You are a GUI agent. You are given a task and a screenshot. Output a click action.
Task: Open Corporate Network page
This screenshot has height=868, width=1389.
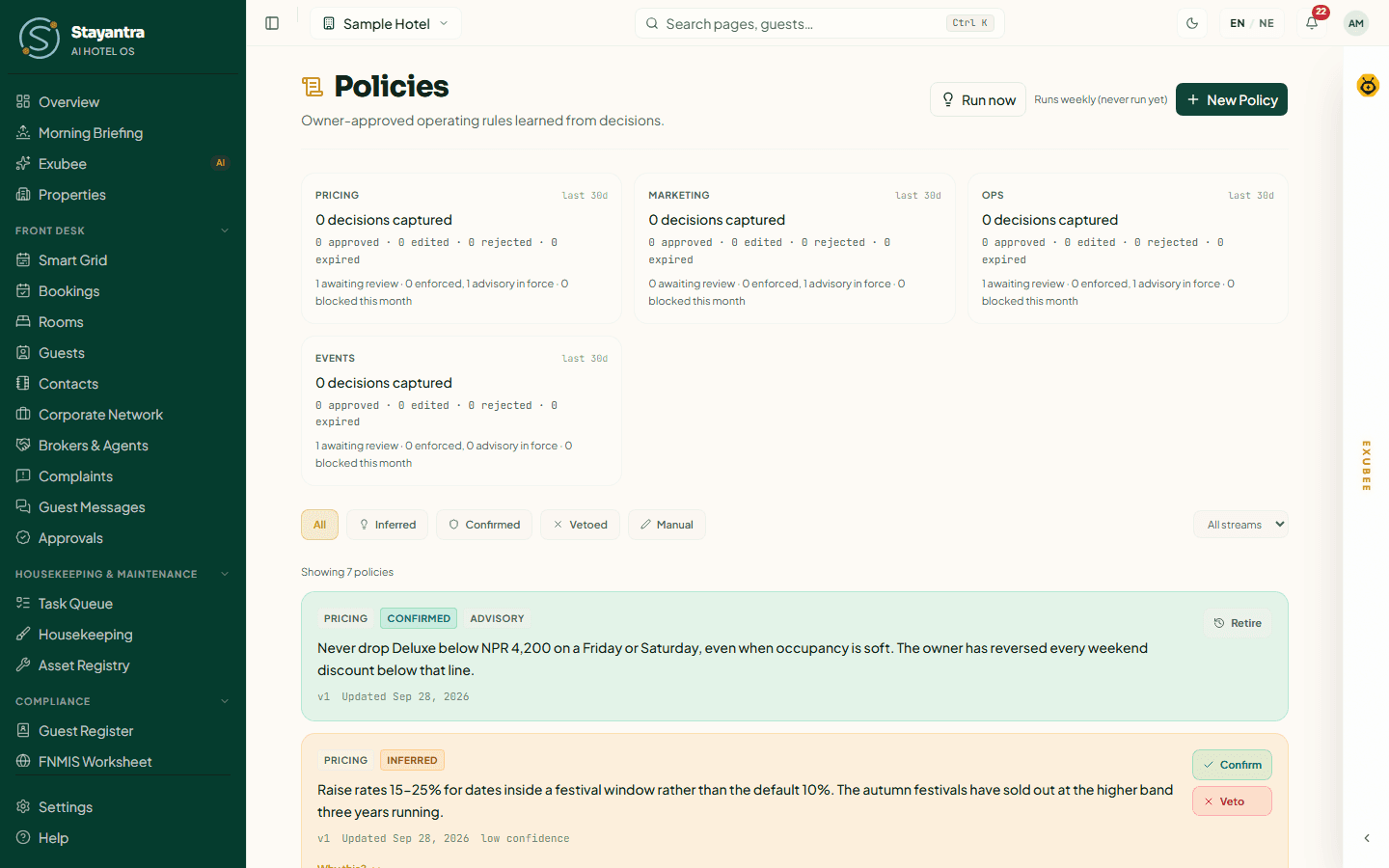[123, 415]
